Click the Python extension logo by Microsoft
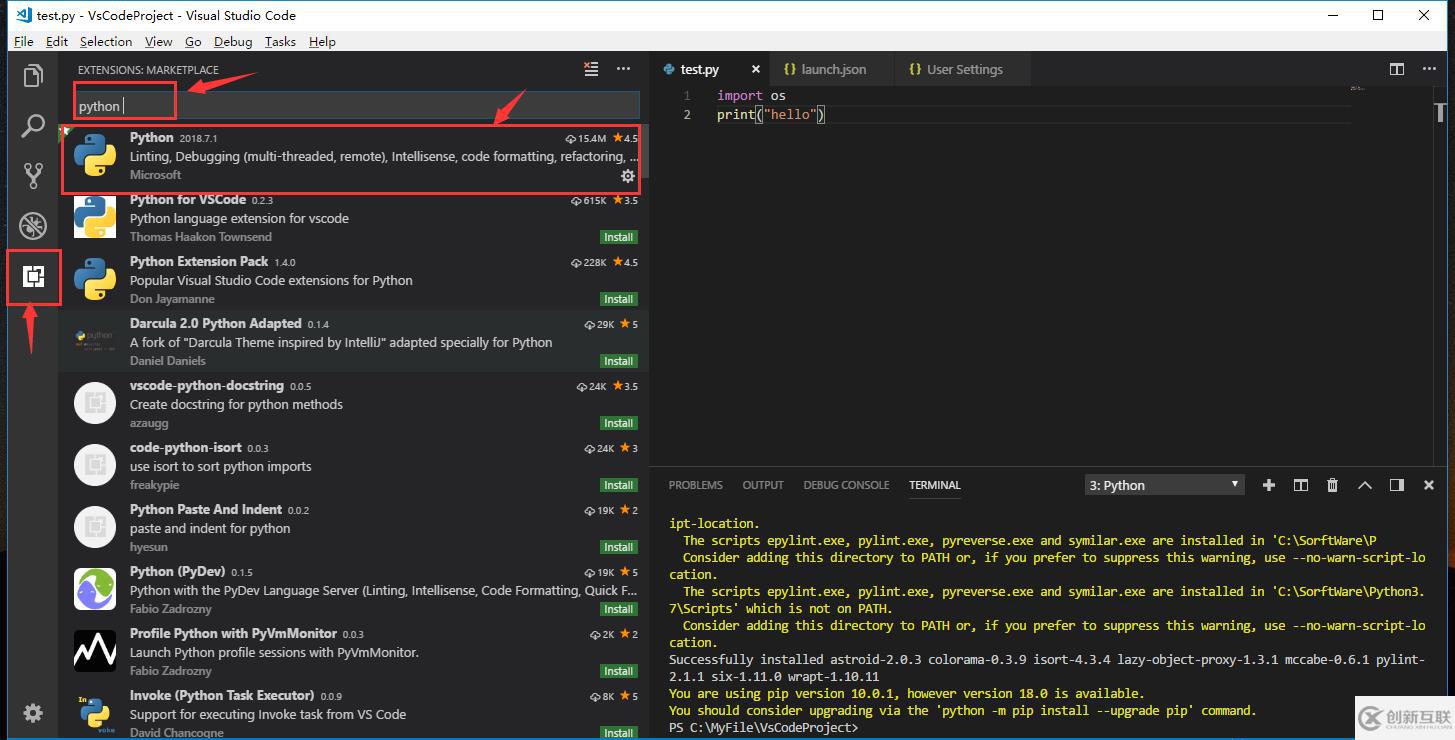The height and width of the screenshot is (740, 1455). [x=95, y=155]
